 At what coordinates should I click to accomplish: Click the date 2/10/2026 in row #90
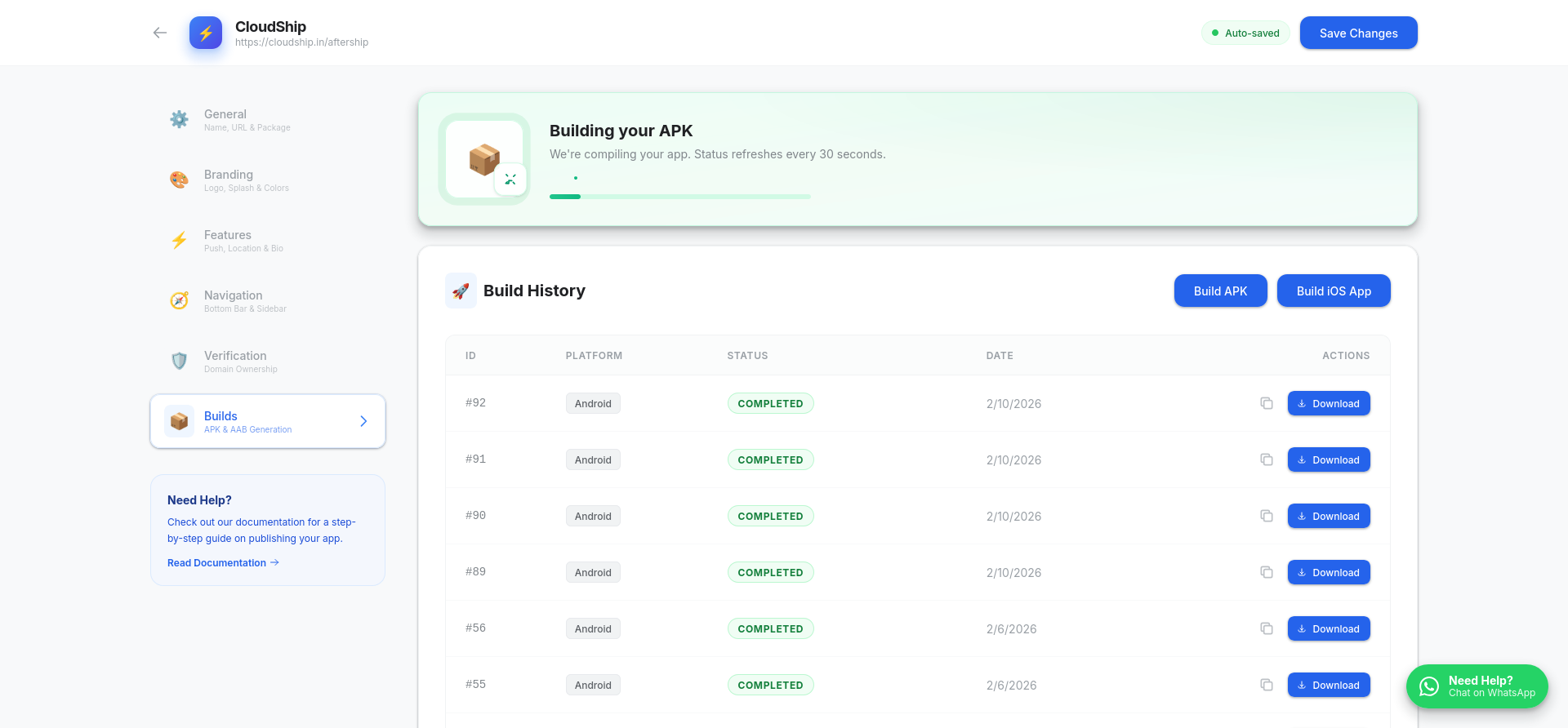pyautogui.click(x=1013, y=516)
